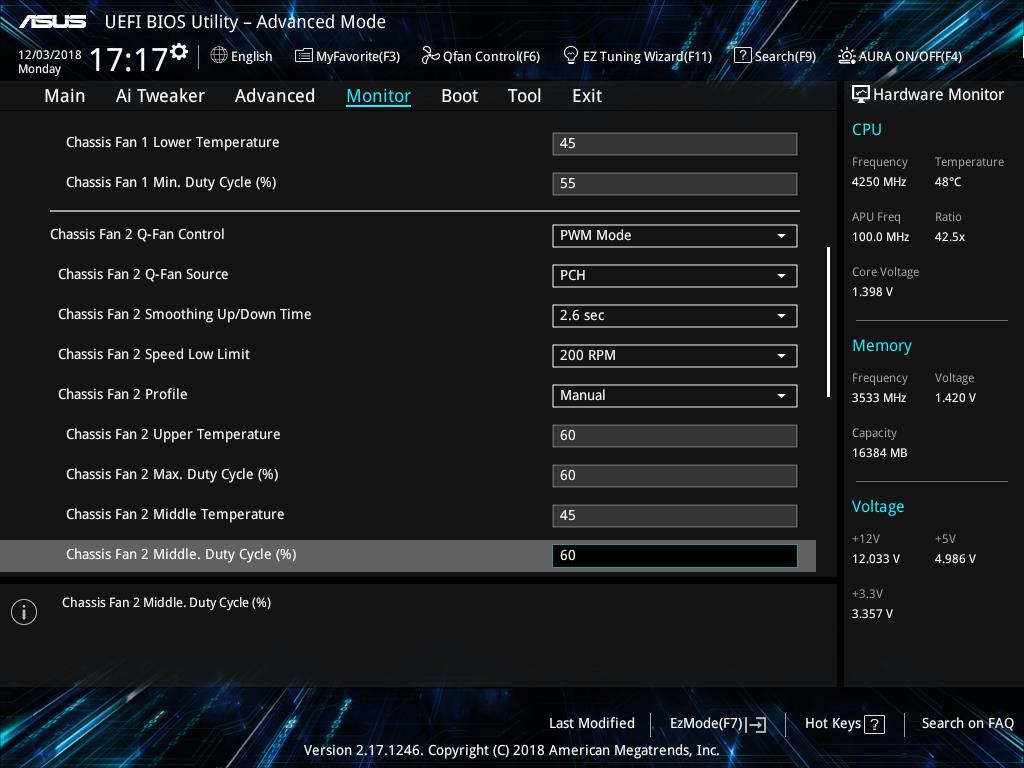Open Search on FAQ link
This screenshot has width=1024, height=768.
pyautogui.click(x=967, y=723)
